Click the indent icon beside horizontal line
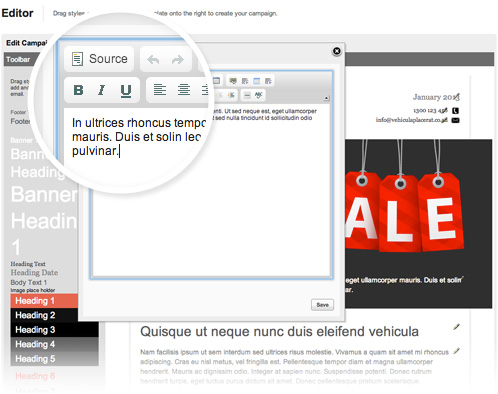The width and height of the screenshot is (498, 394). pos(231,95)
